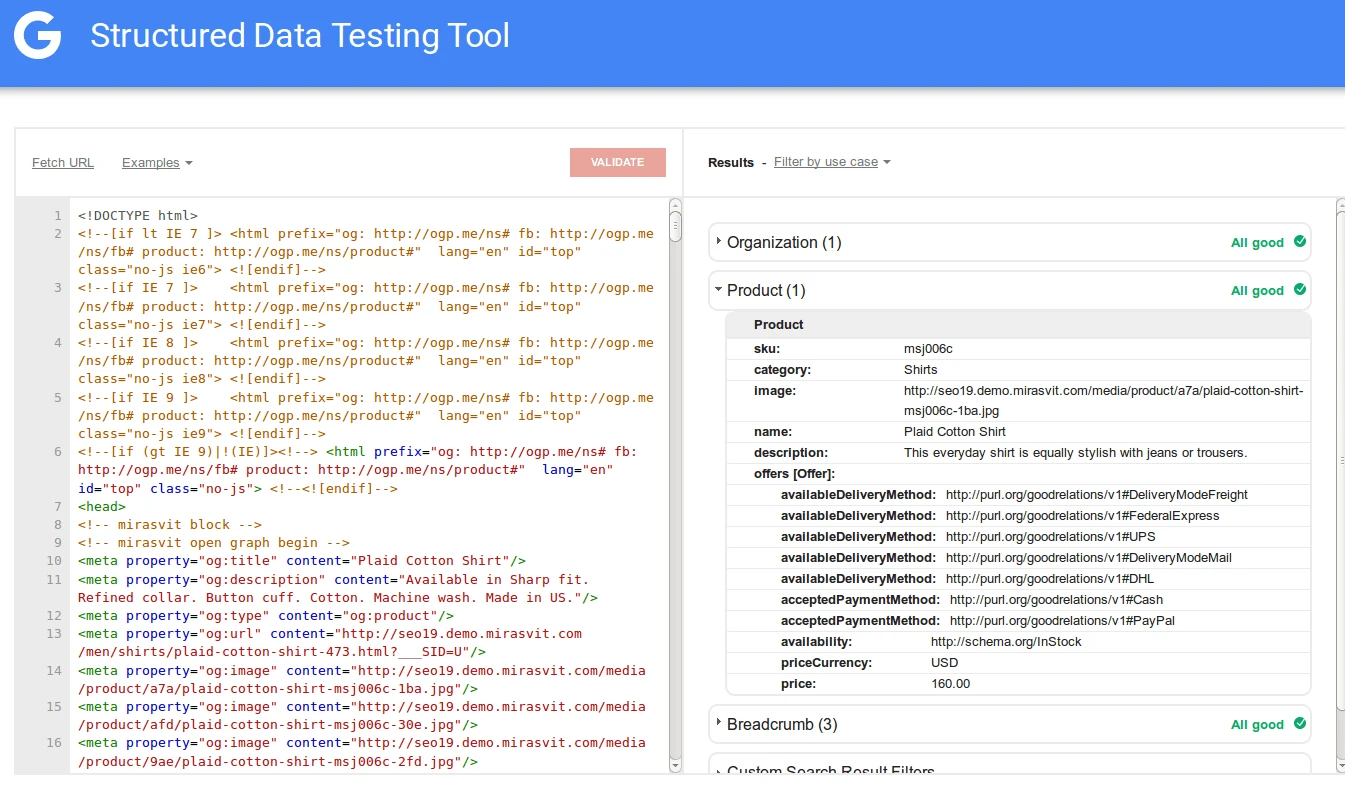Viewport: 1345px width, 789px height.
Task: Click the green checkmark beside Breadcrumb
Action: point(1298,723)
